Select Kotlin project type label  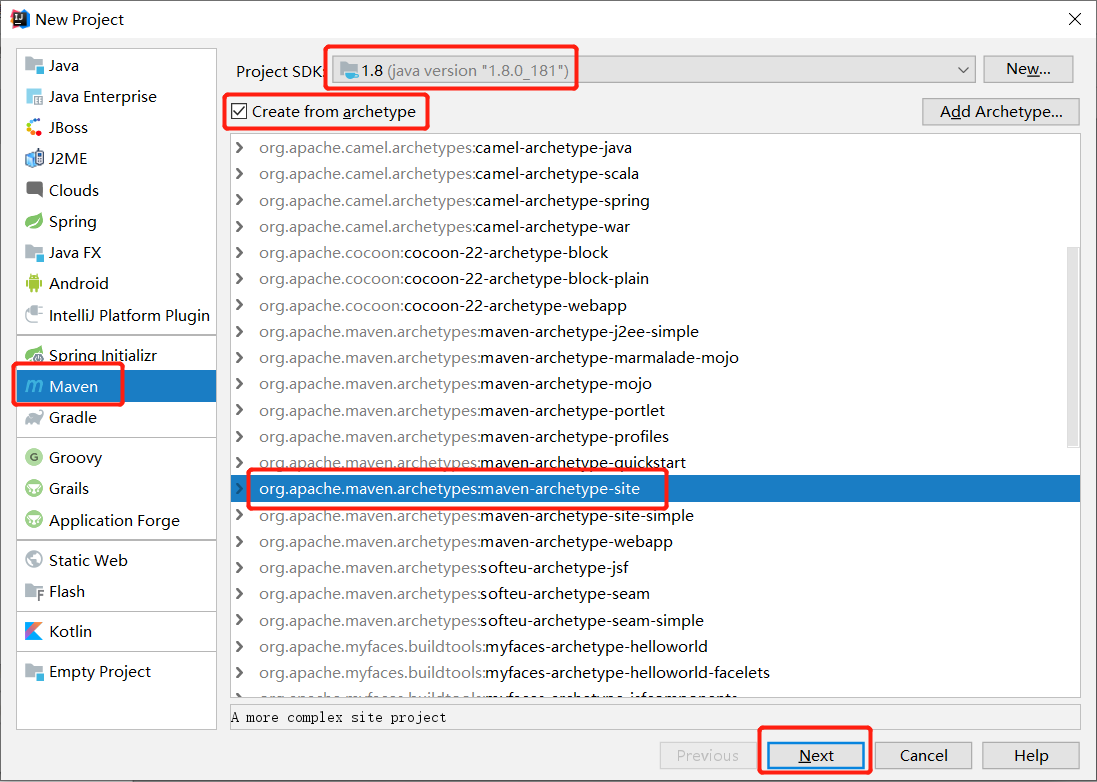70,631
